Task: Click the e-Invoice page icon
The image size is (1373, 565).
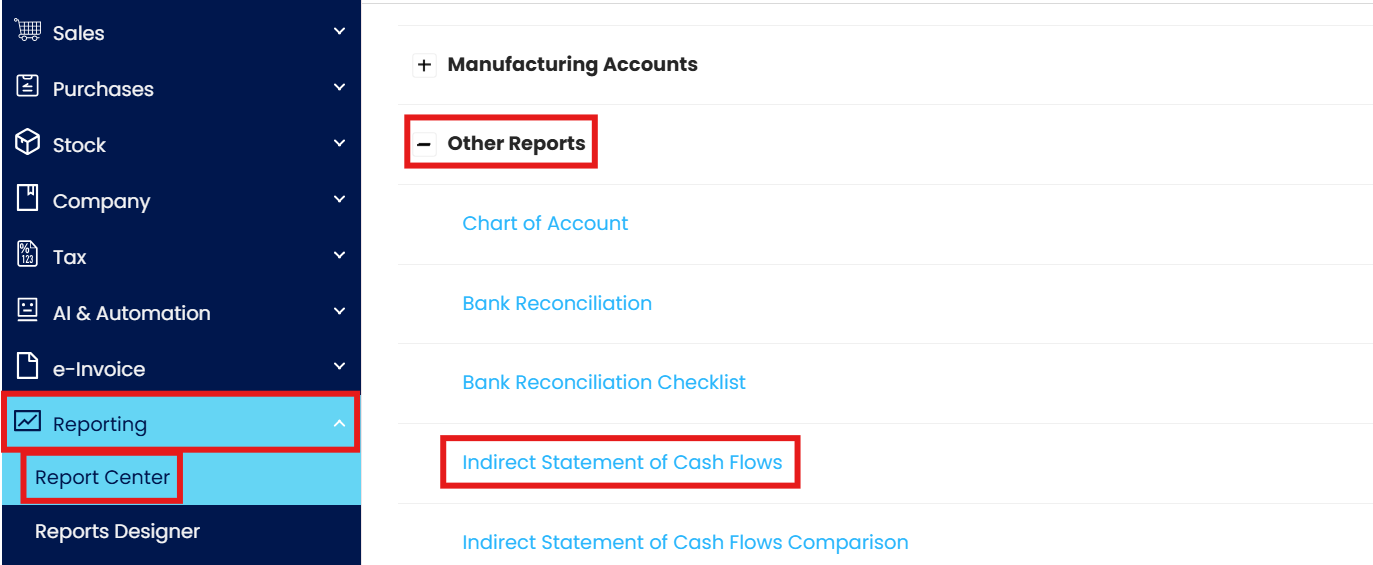Action: [x=27, y=367]
